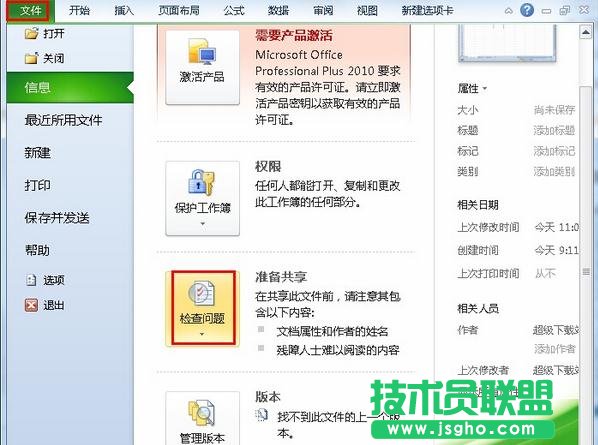Open the 公式 ribbon tab
The height and width of the screenshot is (445, 598).
click(x=233, y=10)
